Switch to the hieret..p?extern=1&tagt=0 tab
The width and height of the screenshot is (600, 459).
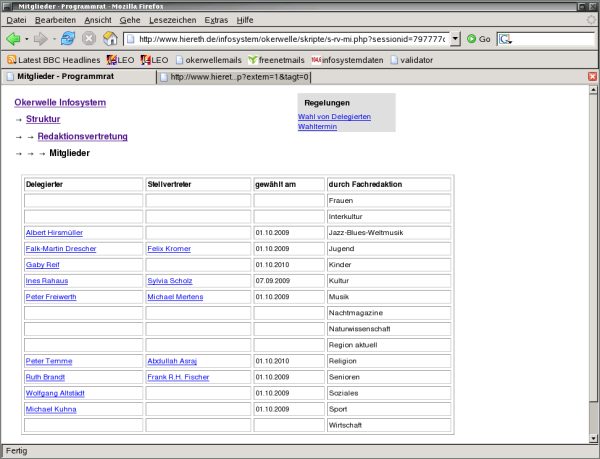tap(234, 77)
